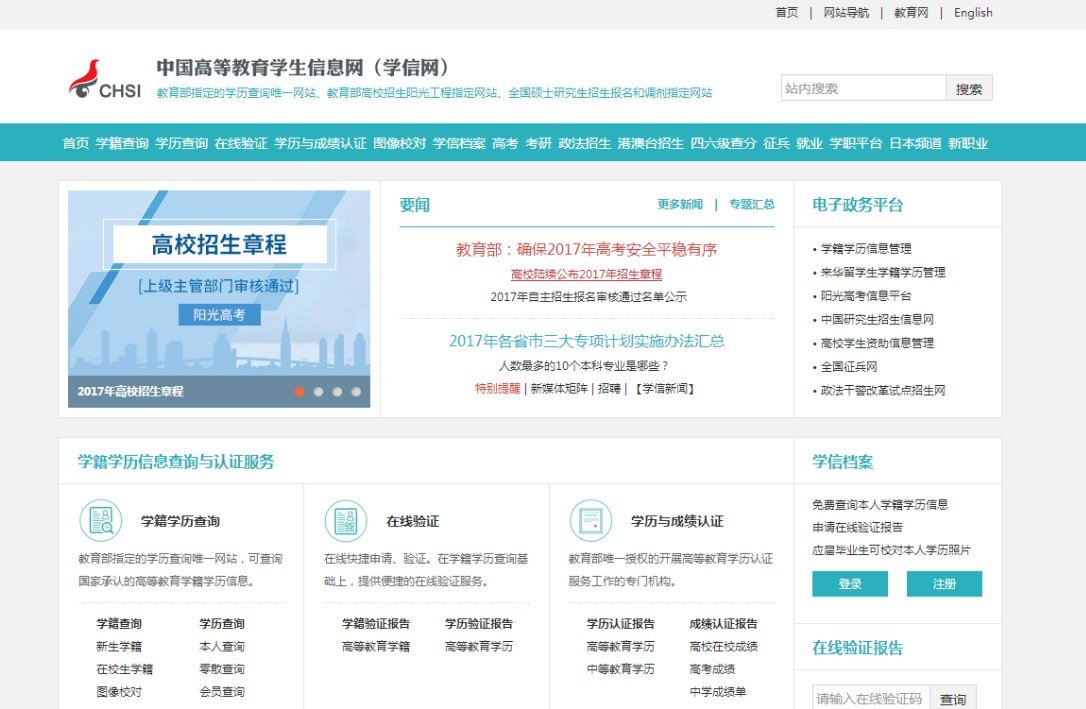1086x709 pixels.
Task: Click the 登录 login button
Action: click(849, 584)
